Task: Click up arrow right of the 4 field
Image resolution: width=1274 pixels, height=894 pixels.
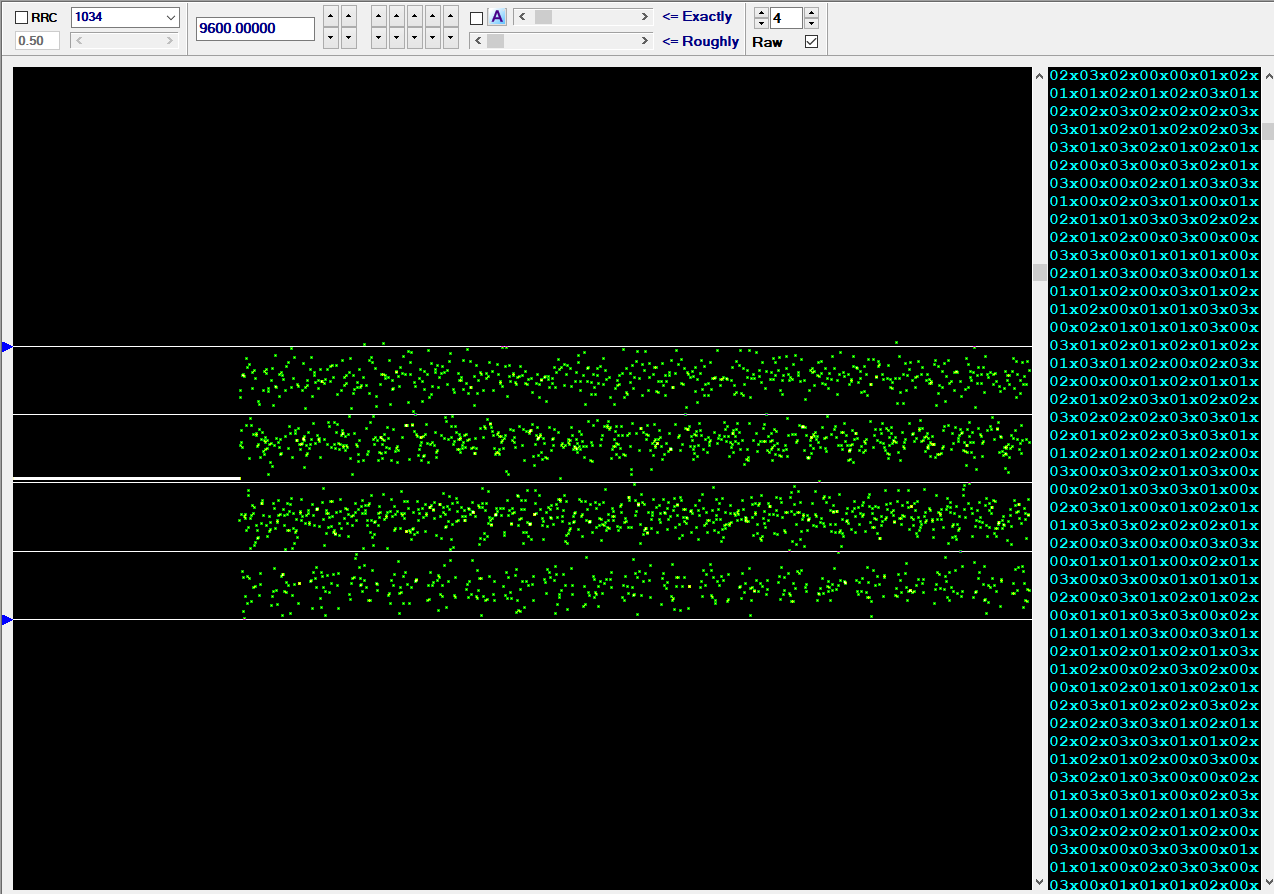Action: click(x=811, y=12)
